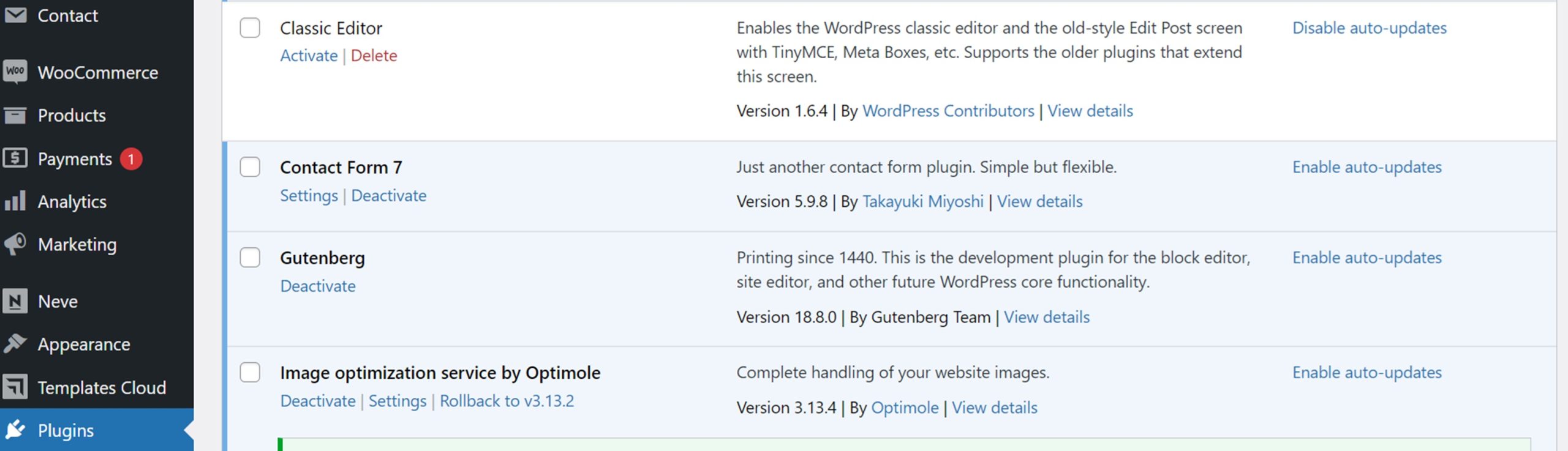Open the Payments menu item
This screenshot has height=451, width=1568.
point(75,159)
